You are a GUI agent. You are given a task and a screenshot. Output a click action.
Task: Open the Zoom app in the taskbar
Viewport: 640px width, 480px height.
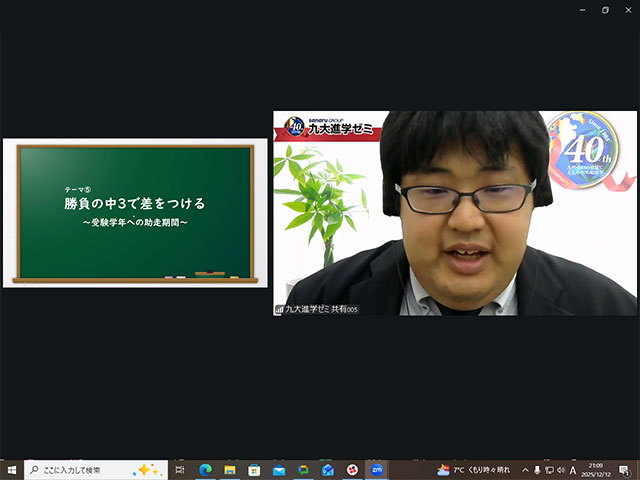[377, 470]
